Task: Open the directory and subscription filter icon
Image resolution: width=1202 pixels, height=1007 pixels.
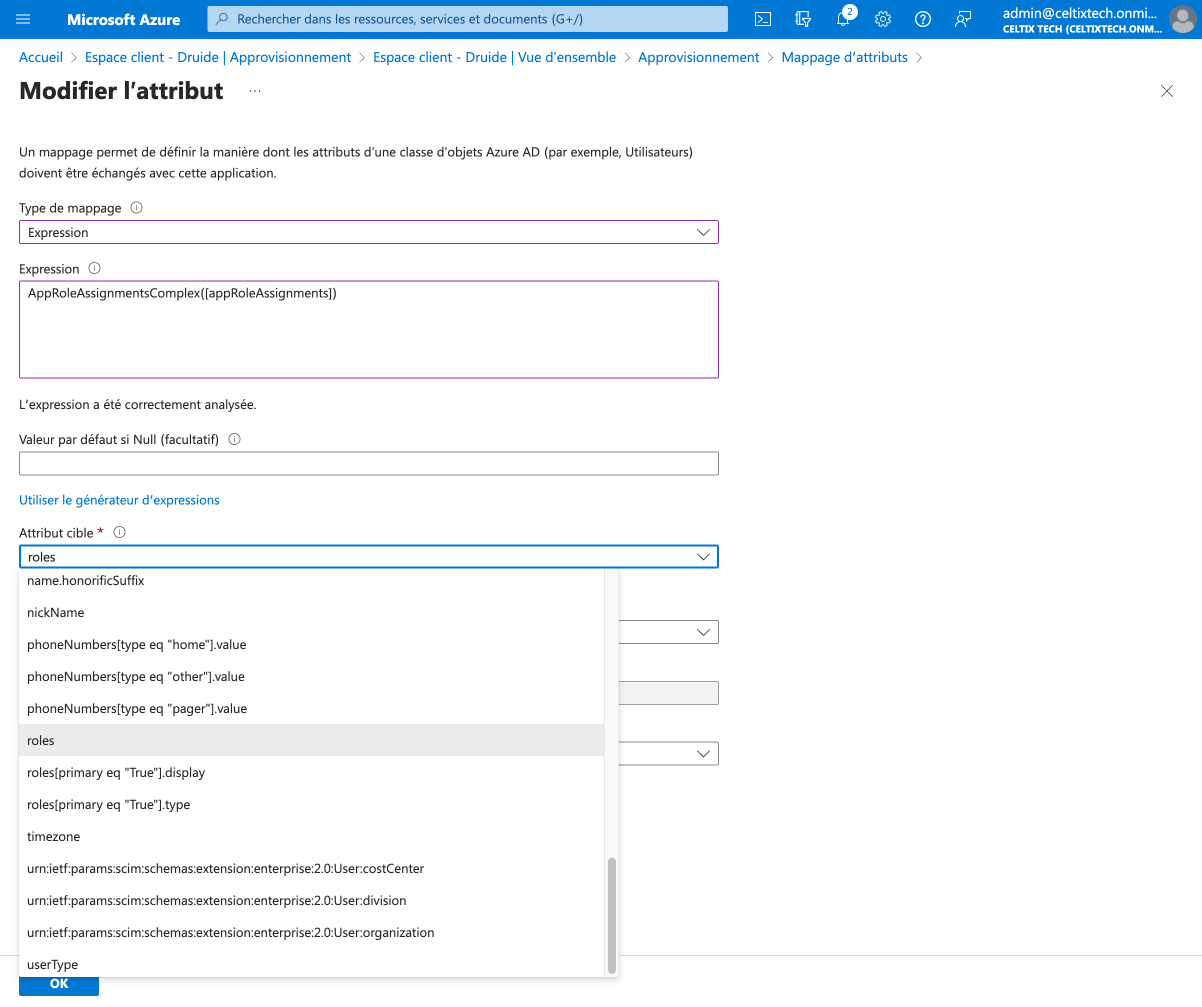Action: point(802,19)
